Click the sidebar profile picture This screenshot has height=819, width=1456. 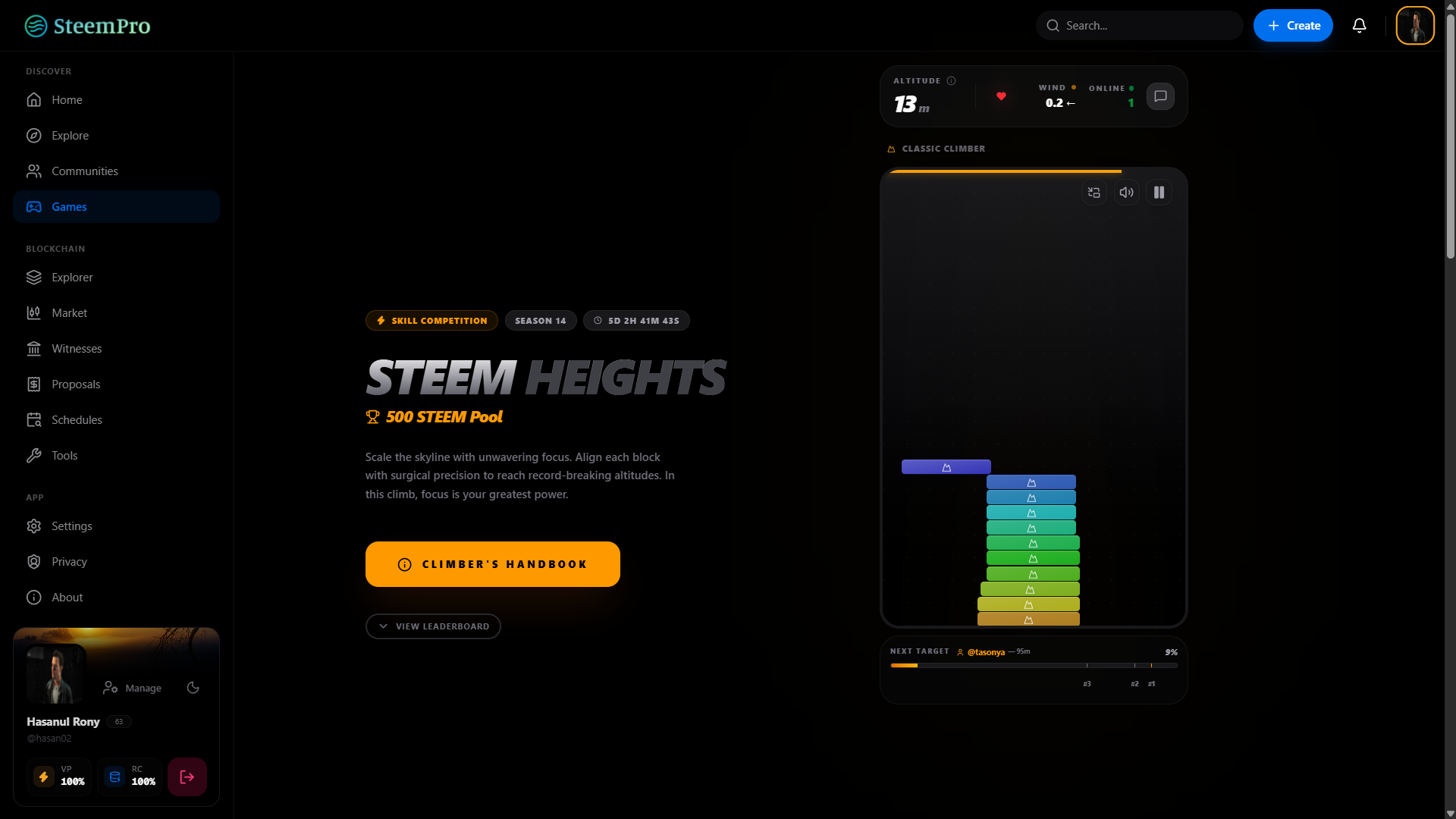(x=56, y=673)
